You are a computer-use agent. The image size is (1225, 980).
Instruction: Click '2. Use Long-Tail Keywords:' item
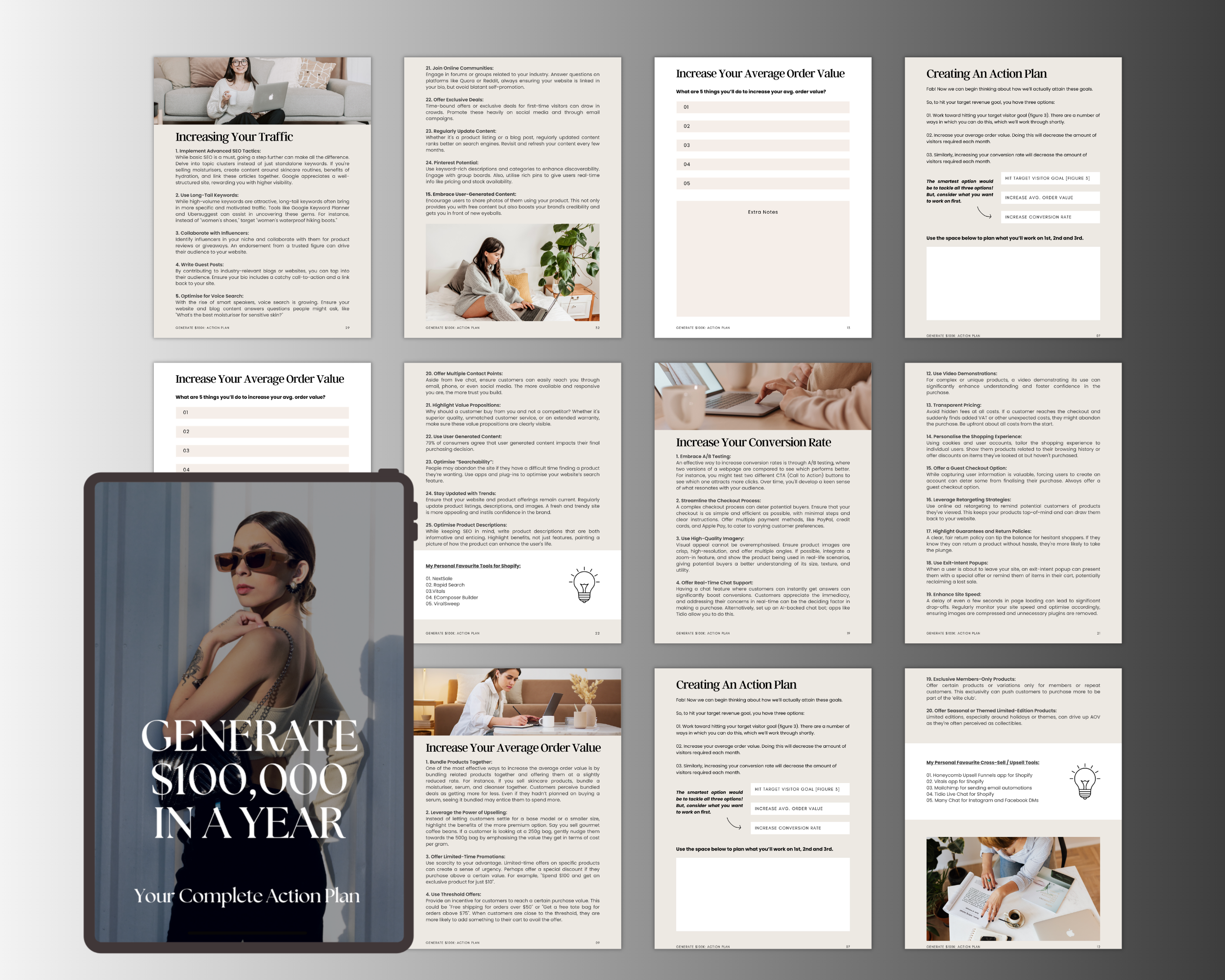tap(207, 195)
